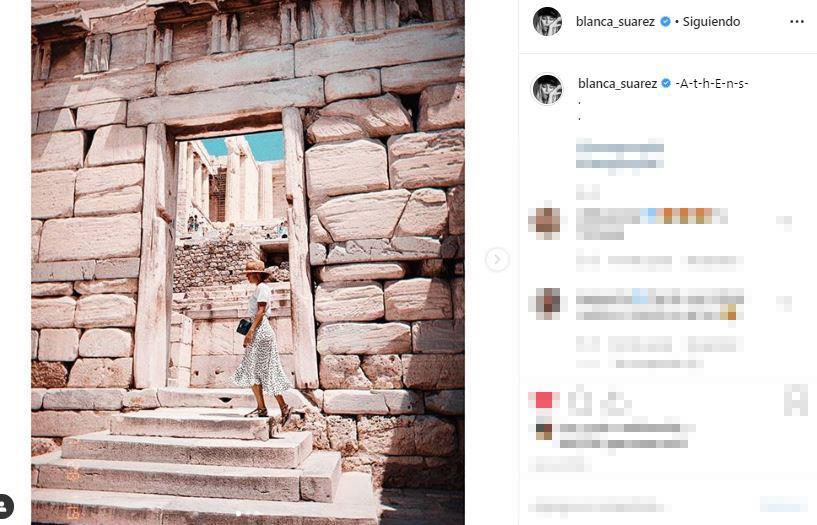Image resolution: width=817 pixels, height=525 pixels.
Task: Click the Athens photo of the woman
Action: click(x=248, y=262)
